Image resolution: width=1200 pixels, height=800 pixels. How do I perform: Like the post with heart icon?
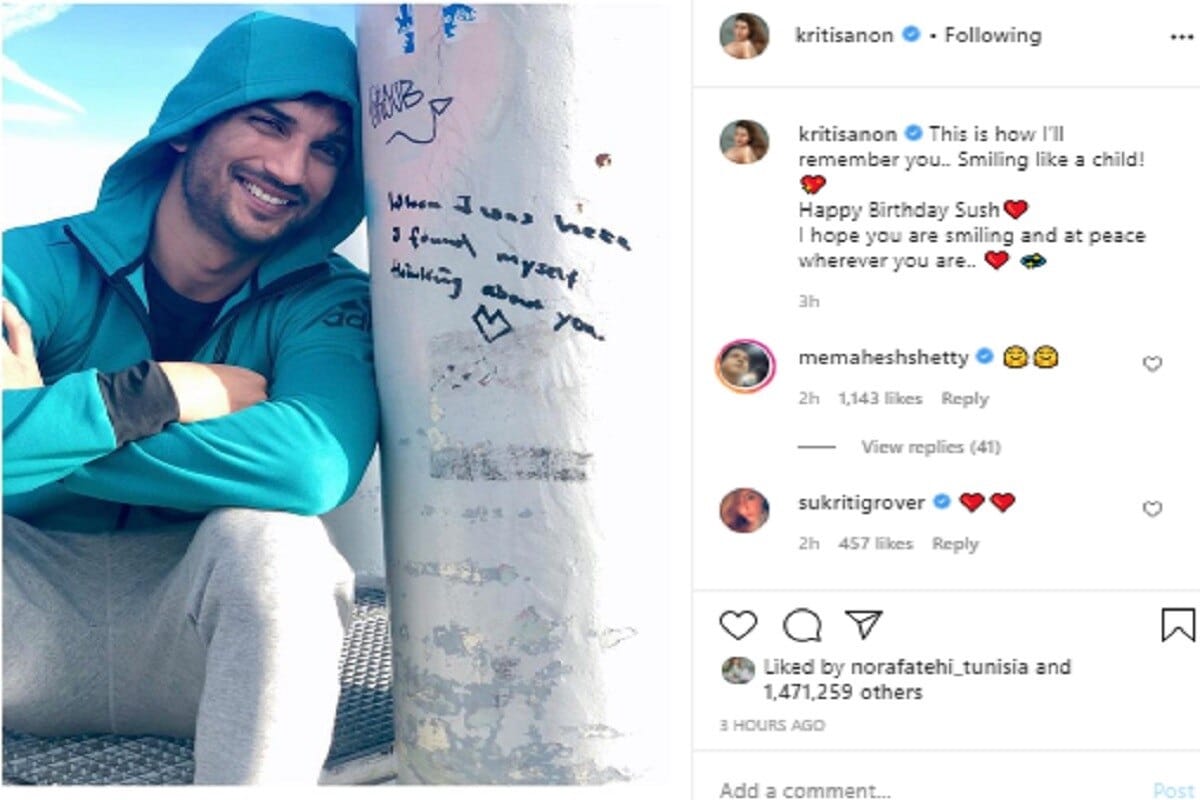coord(738,625)
